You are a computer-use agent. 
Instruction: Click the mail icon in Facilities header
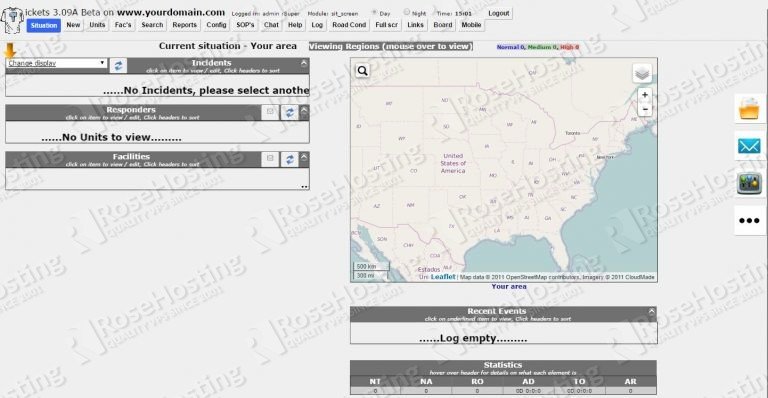(270, 159)
